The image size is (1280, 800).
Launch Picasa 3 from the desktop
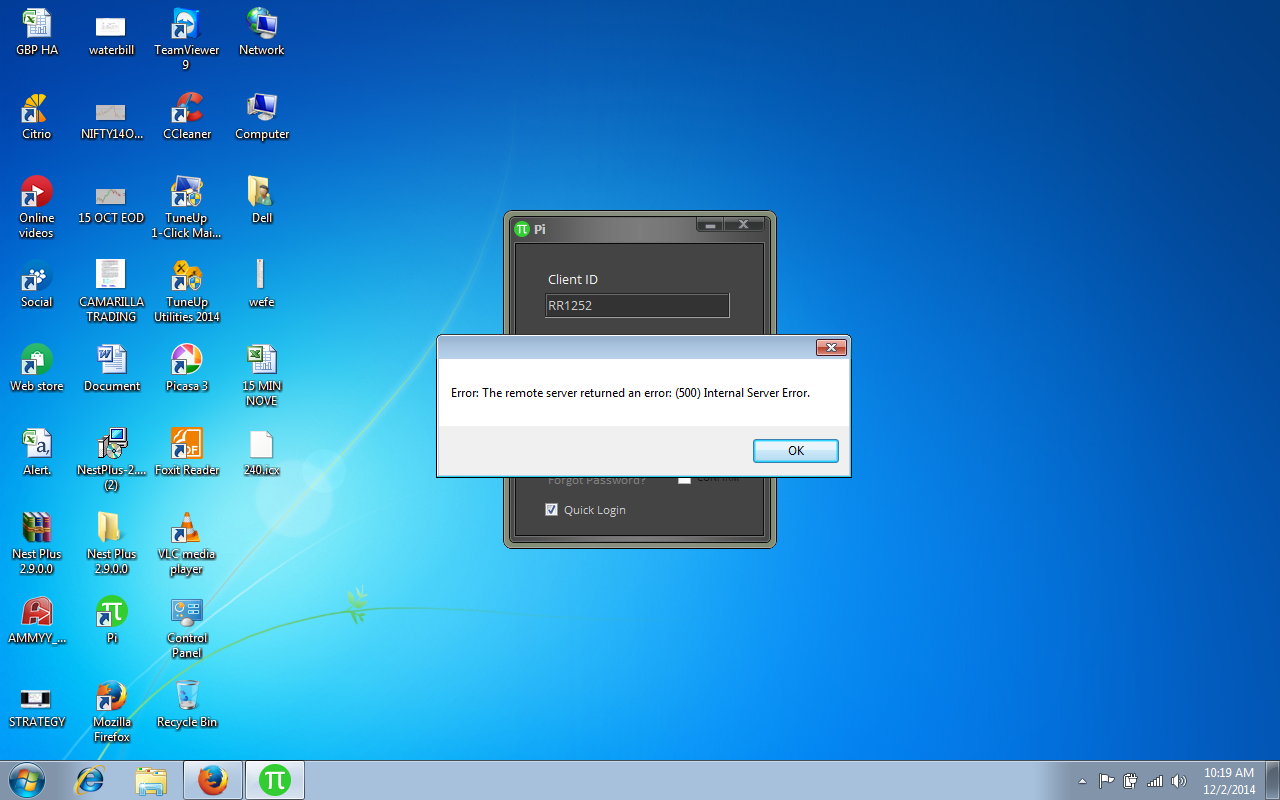(x=187, y=369)
